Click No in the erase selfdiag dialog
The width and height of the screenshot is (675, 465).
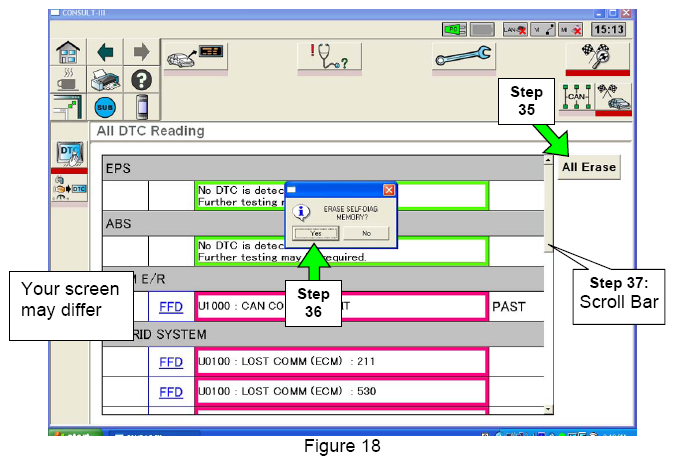tap(366, 233)
